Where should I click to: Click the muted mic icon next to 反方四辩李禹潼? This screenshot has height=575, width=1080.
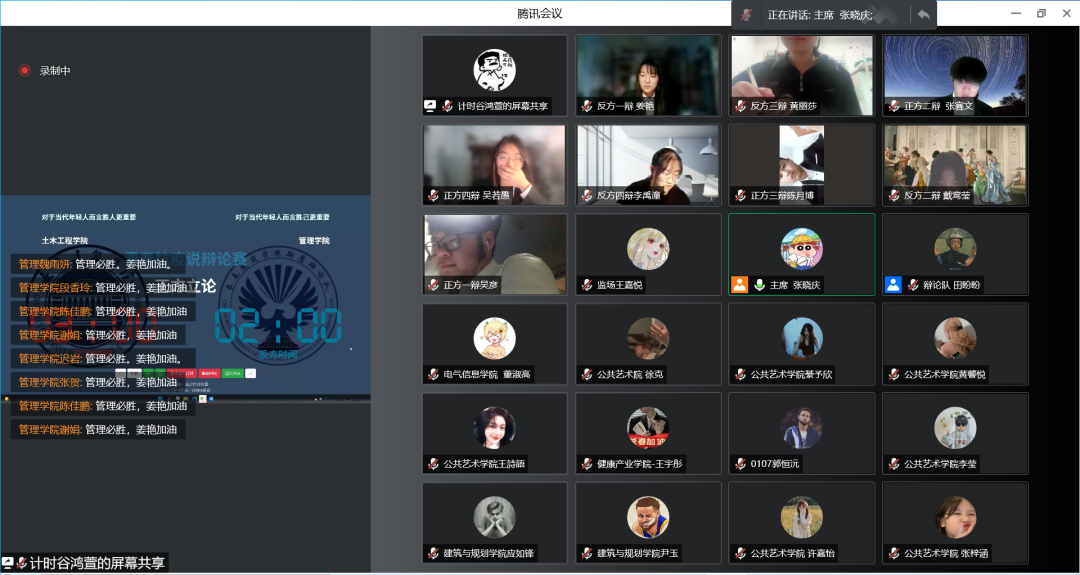pos(586,196)
